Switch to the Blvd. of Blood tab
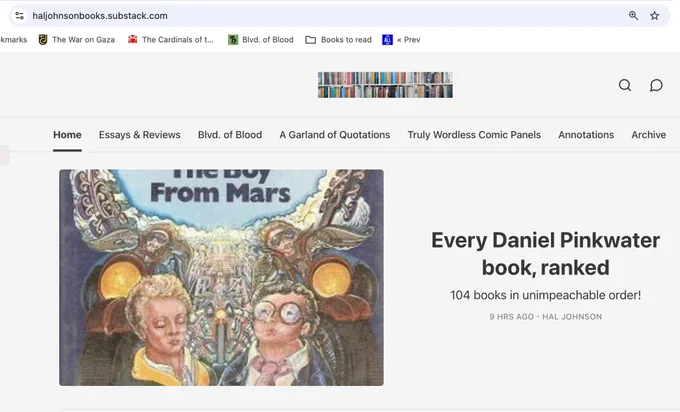This screenshot has height=412, width=680. [230, 135]
